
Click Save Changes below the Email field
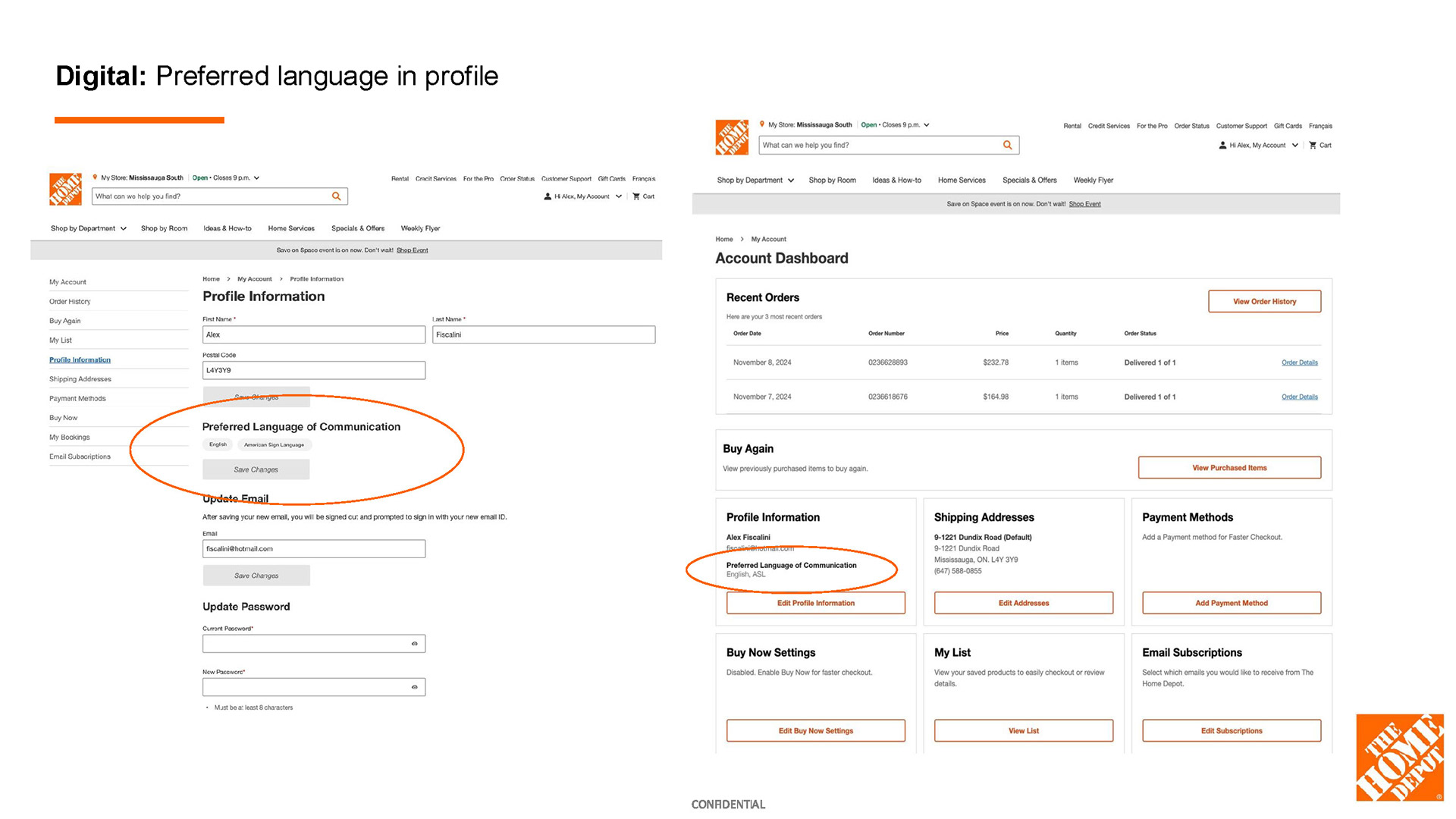(x=256, y=576)
